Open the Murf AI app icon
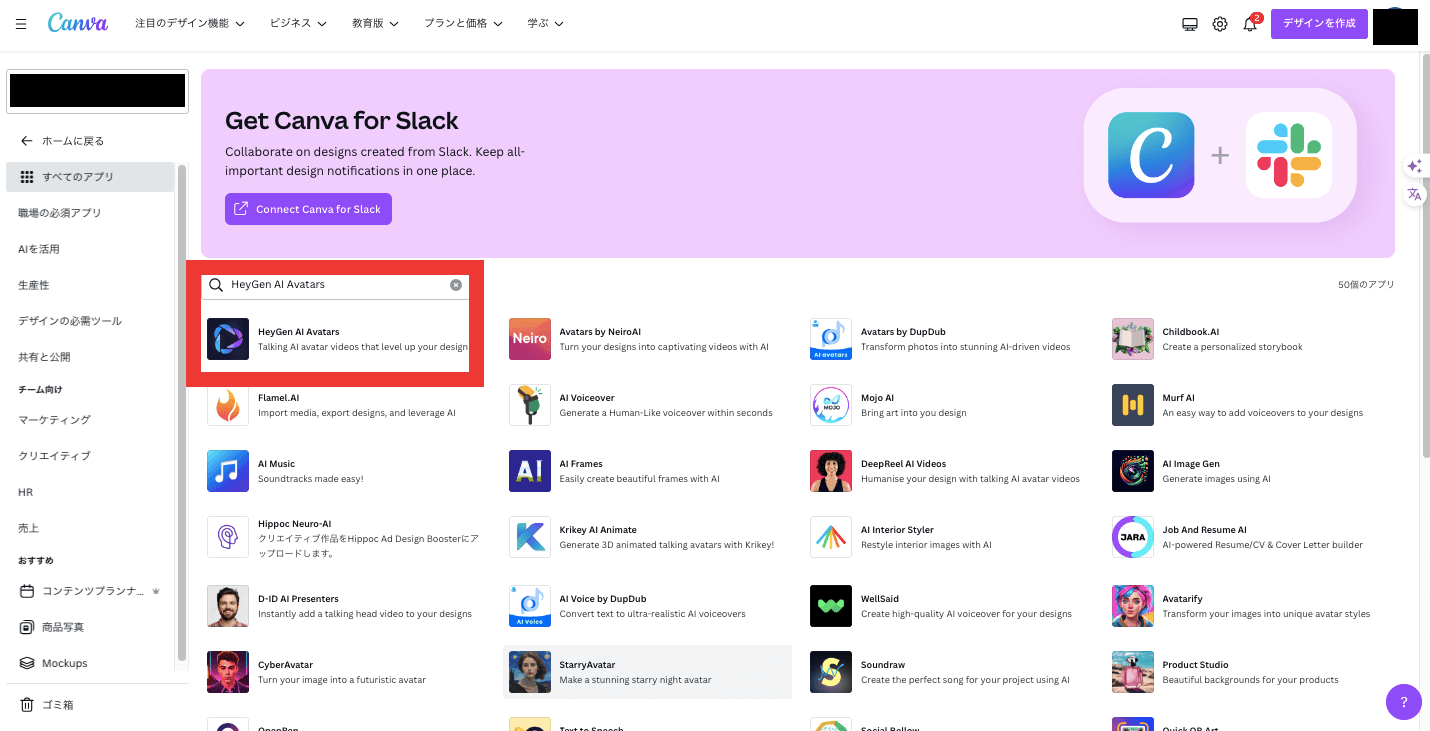This screenshot has height=731, width=1430. click(x=1133, y=405)
